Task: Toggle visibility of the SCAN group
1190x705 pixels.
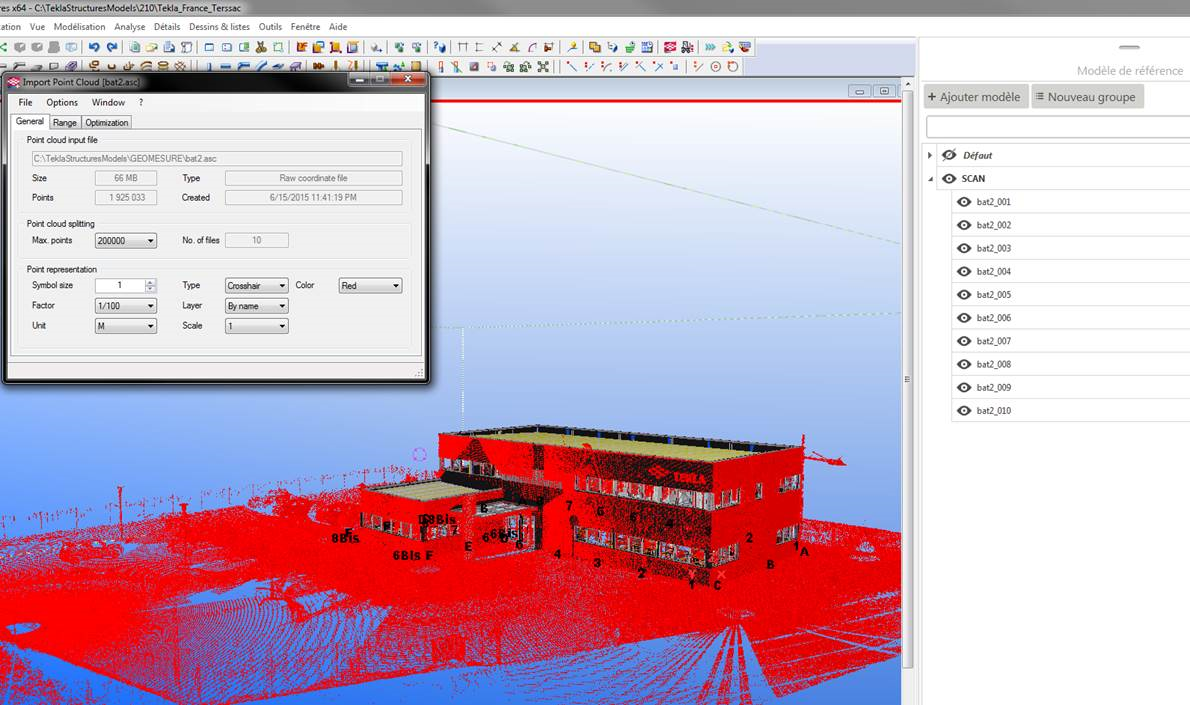Action: (x=949, y=179)
